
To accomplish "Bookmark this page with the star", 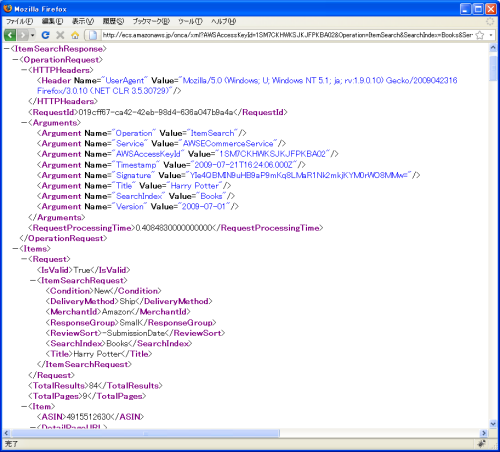I will tap(480, 35).
